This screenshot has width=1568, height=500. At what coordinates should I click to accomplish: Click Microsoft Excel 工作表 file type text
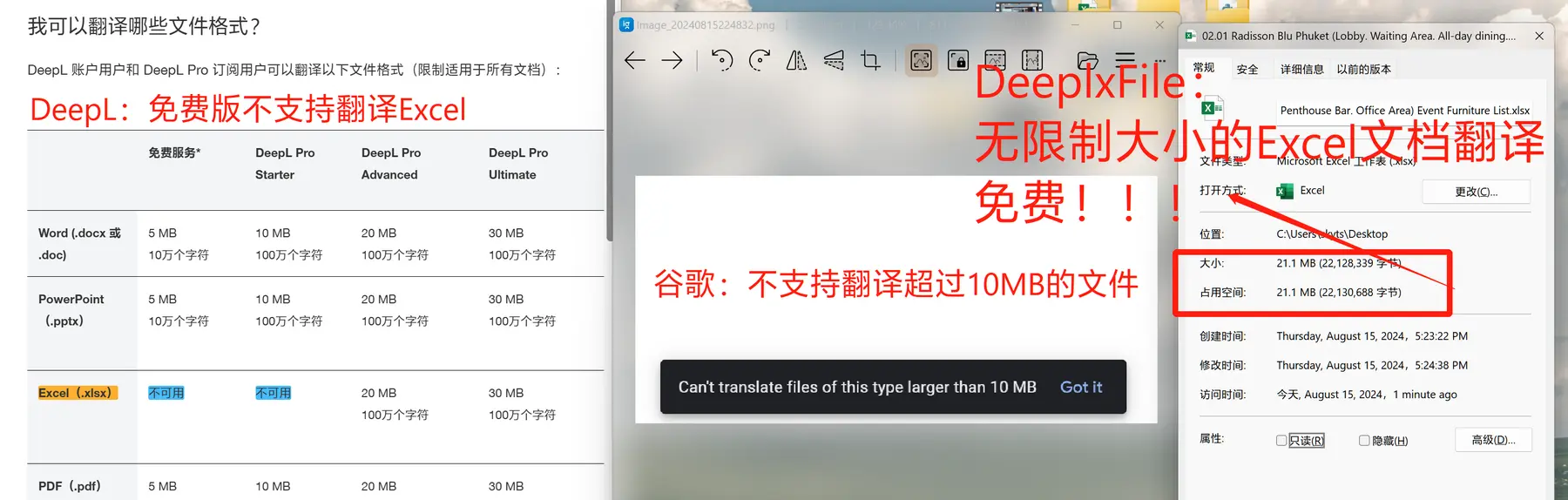click(x=1347, y=161)
